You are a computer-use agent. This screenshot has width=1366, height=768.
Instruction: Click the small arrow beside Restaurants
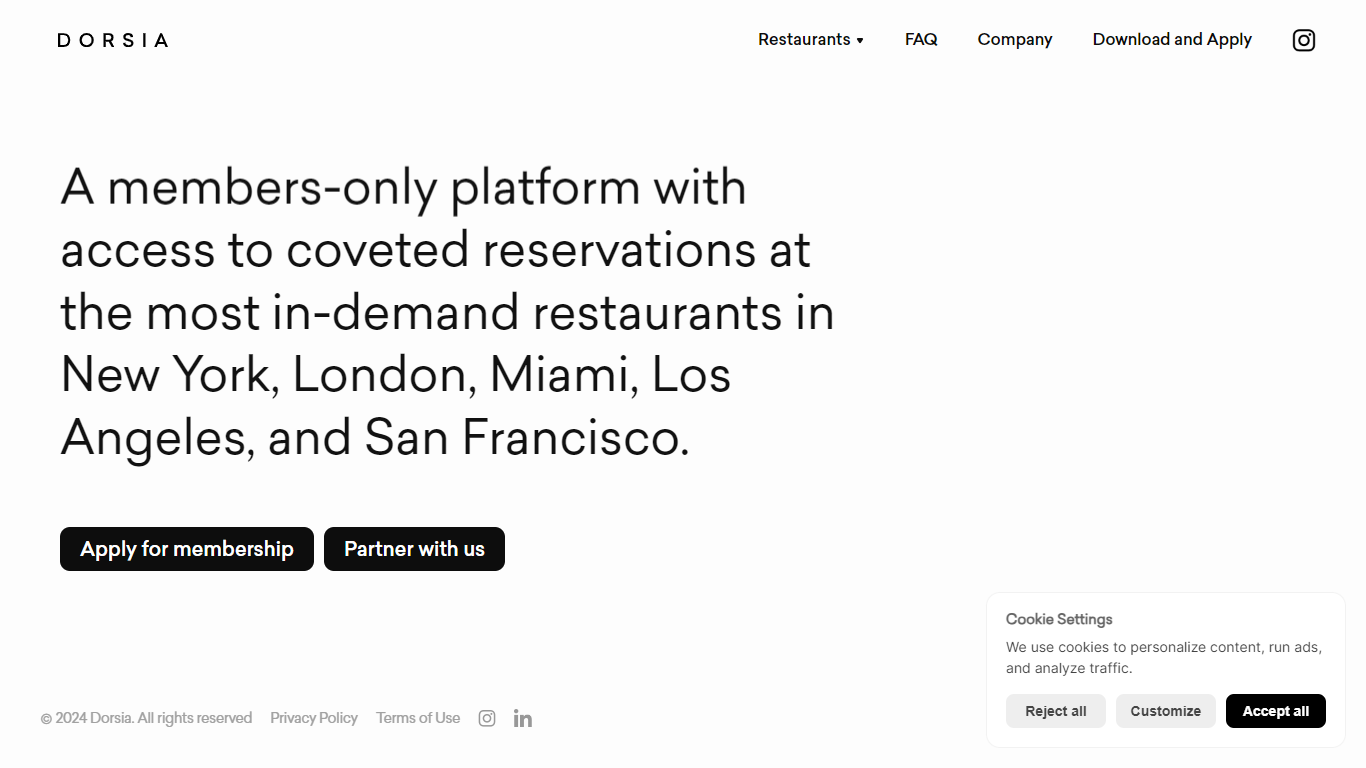(x=860, y=40)
